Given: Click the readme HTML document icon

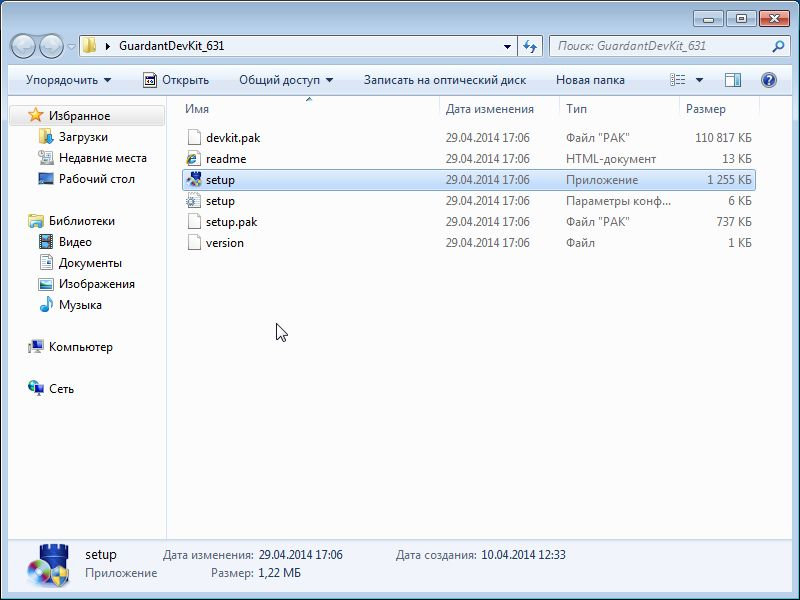Looking at the screenshot, I should click(x=195, y=159).
